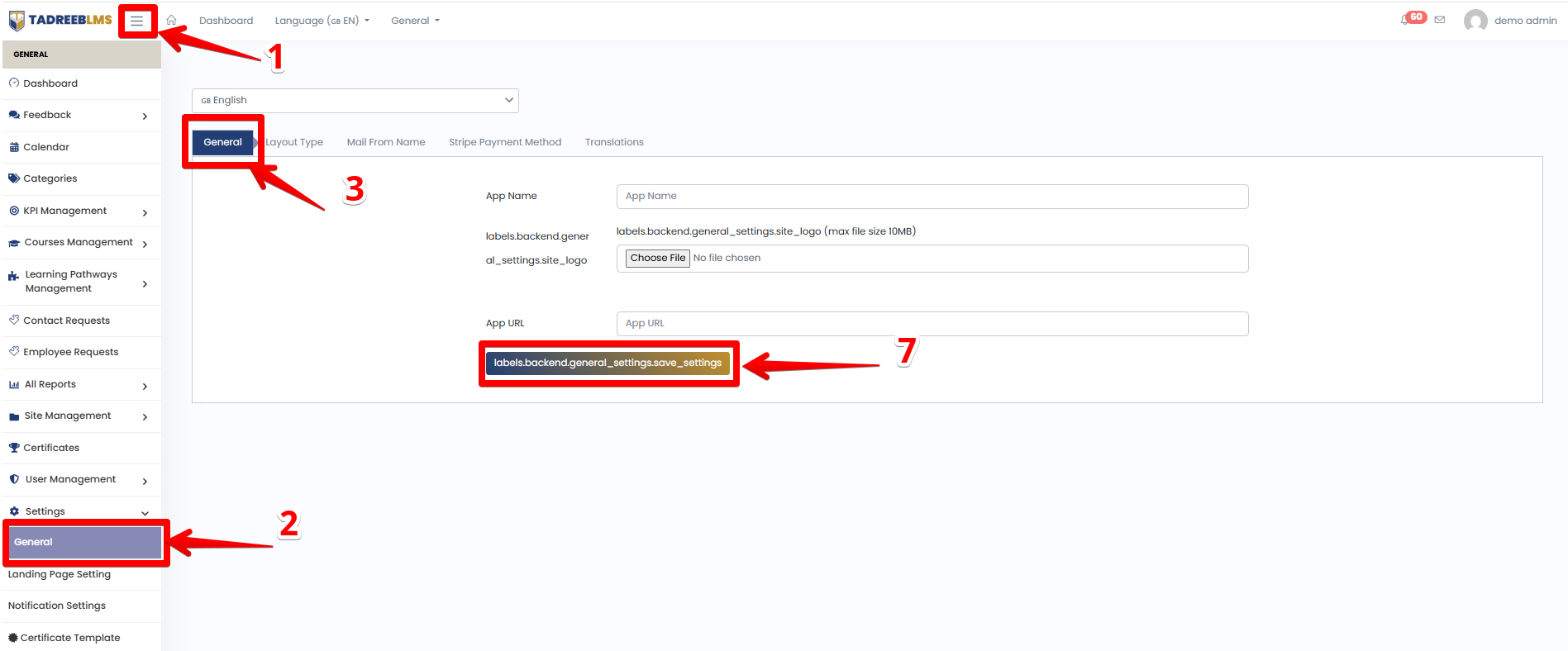Open the Mail From Name tab

coord(386,142)
